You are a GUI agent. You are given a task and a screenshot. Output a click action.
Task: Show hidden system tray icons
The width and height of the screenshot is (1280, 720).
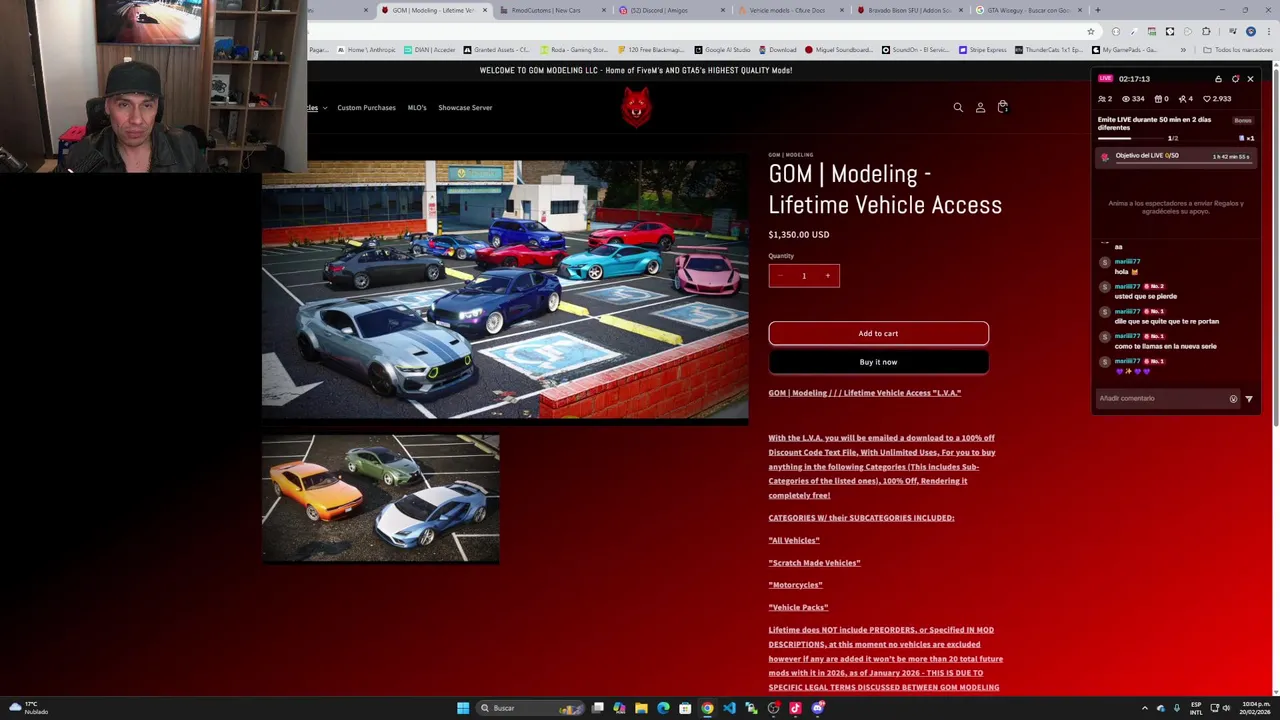pyautogui.click(x=1145, y=708)
